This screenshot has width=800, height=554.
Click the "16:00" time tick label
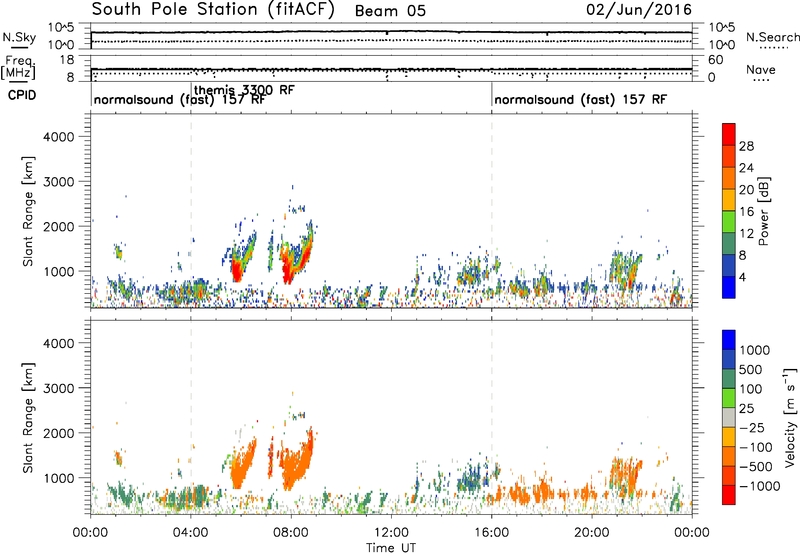tap(491, 533)
